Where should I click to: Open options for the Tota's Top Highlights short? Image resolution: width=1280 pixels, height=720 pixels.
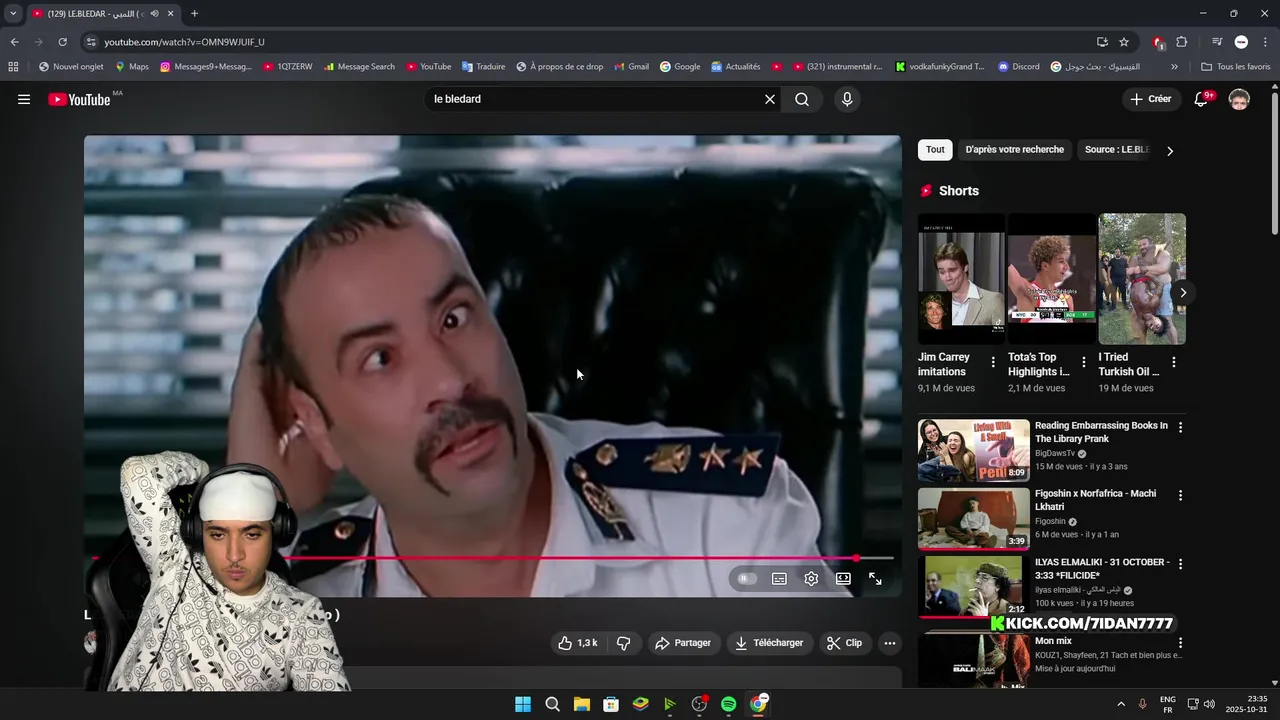point(1083,362)
